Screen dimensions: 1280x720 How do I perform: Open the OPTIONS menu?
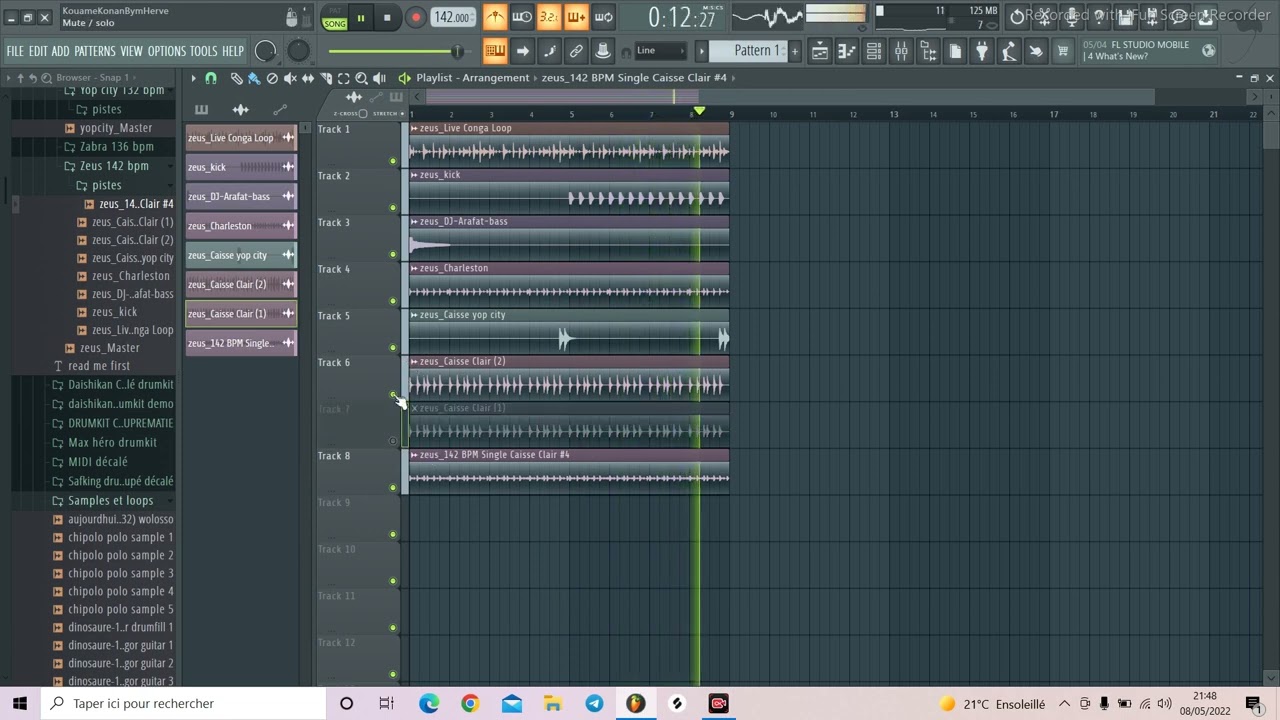[166, 51]
